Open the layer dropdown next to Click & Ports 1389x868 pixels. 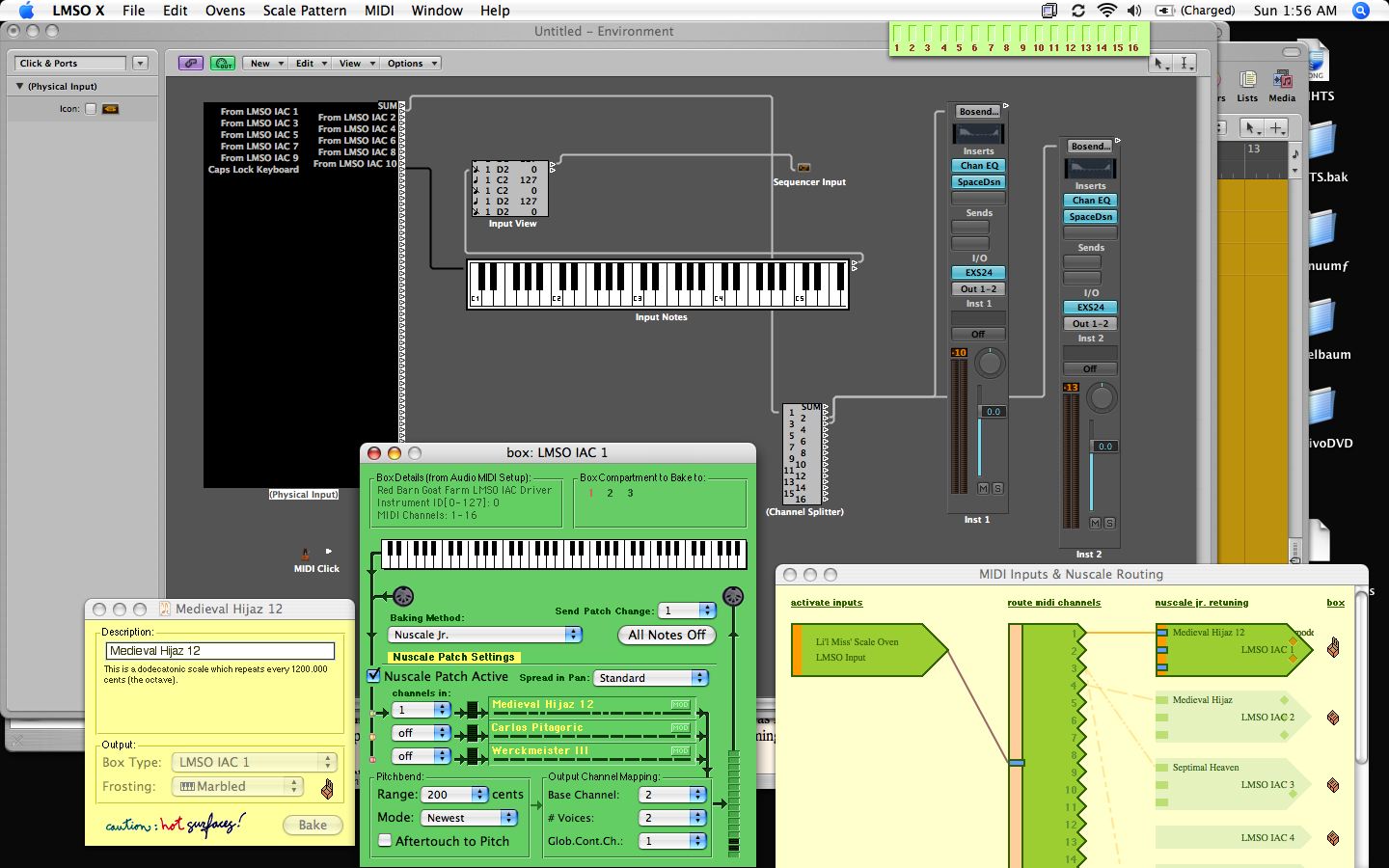click(140, 63)
